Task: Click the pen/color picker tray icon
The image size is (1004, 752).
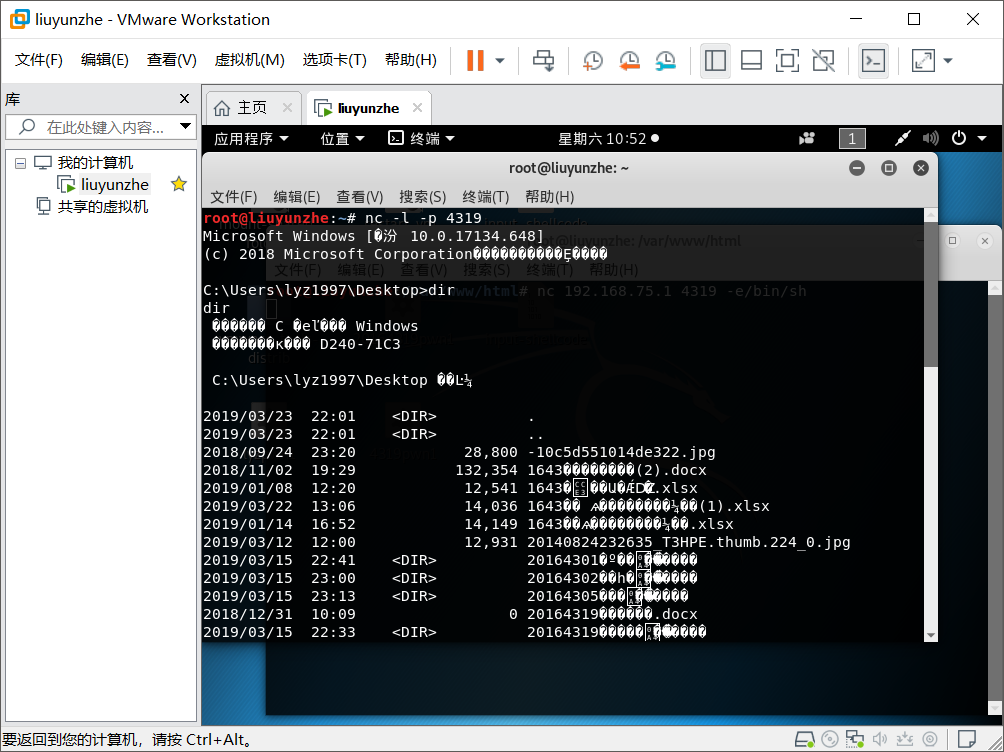Action: click(902, 138)
